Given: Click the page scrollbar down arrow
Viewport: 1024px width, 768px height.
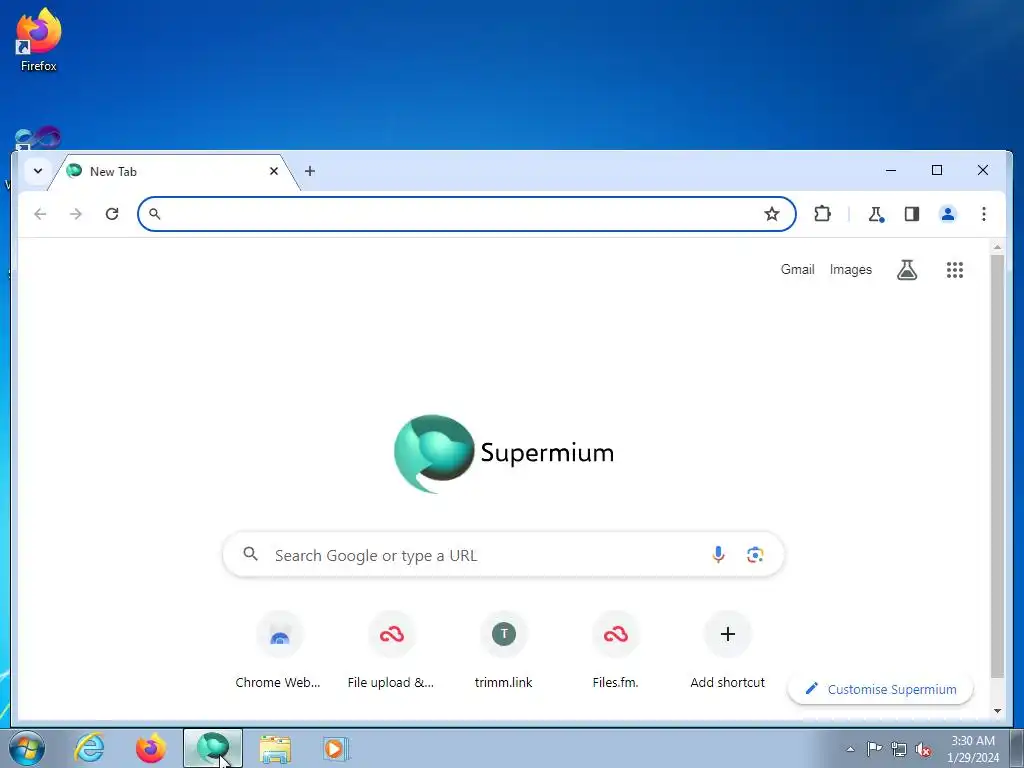Looking at the screenshot, I should click(x=997, y=711).
